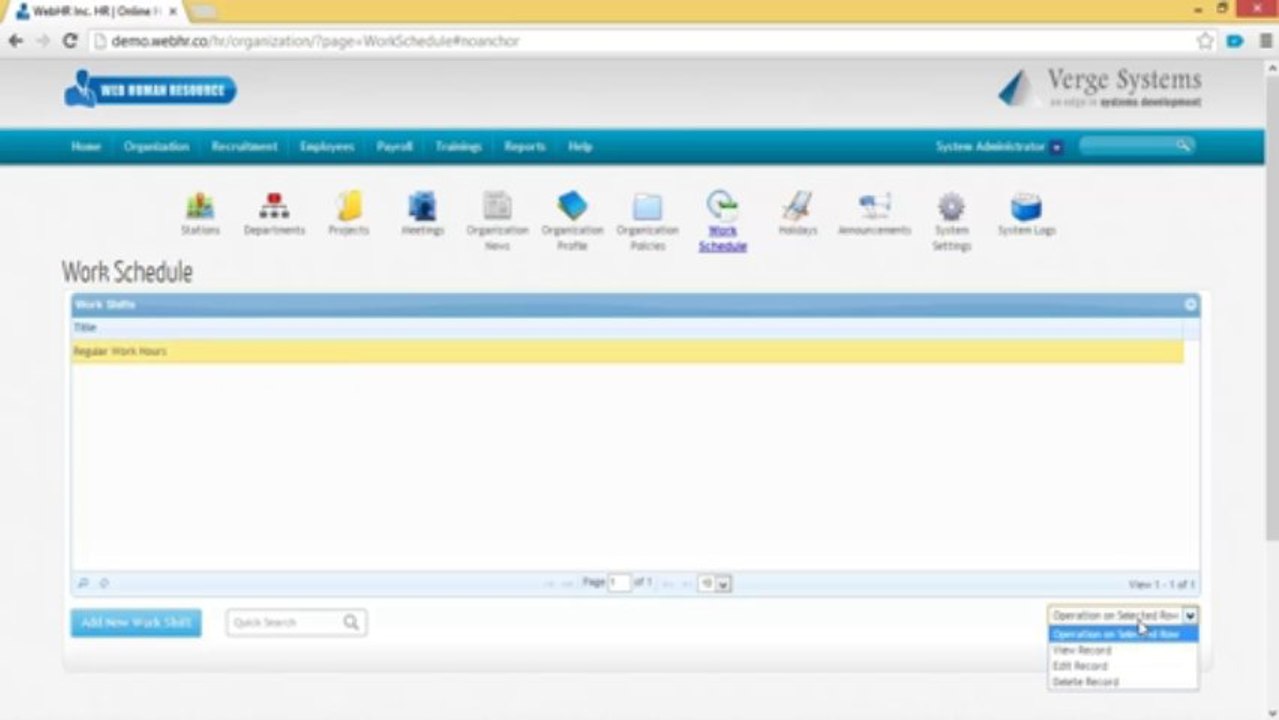Click the browser address bar
This screenshot has width=1279, height=720.
tap(640, 41)
